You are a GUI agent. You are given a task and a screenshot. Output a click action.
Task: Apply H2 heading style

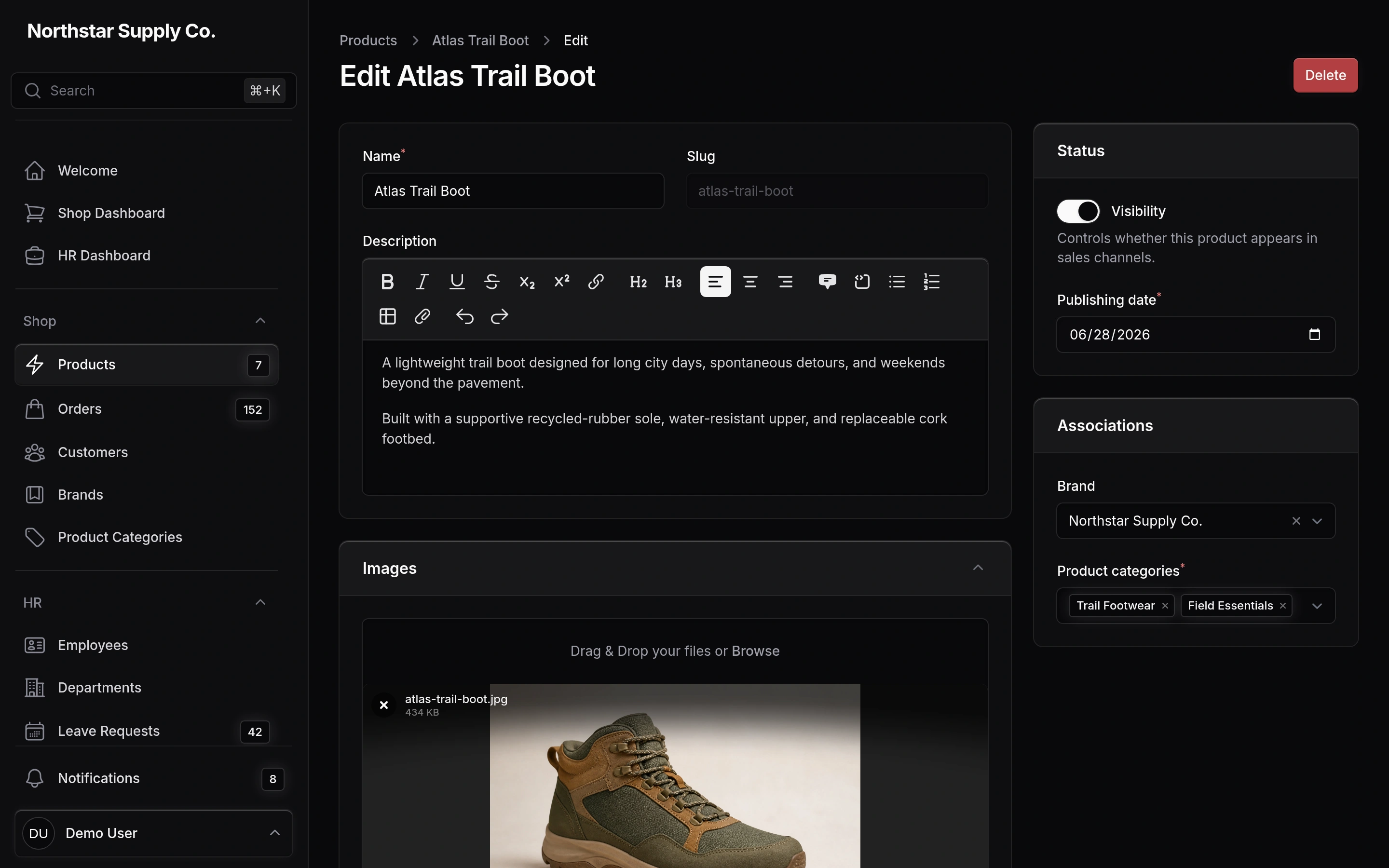tap(638, 281)
